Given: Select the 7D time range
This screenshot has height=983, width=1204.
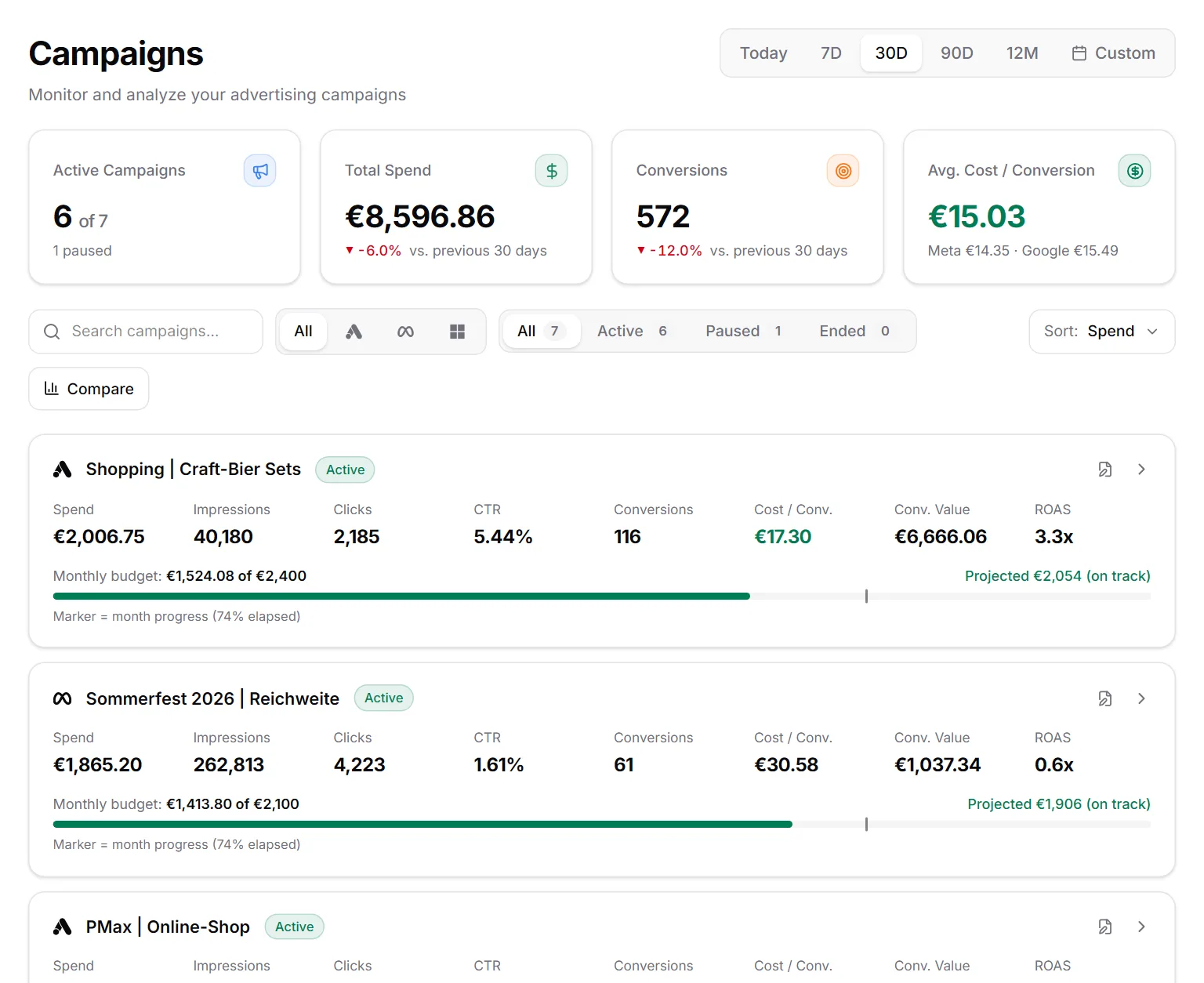Looking at the screenshot, I should (x=831, y=53).
